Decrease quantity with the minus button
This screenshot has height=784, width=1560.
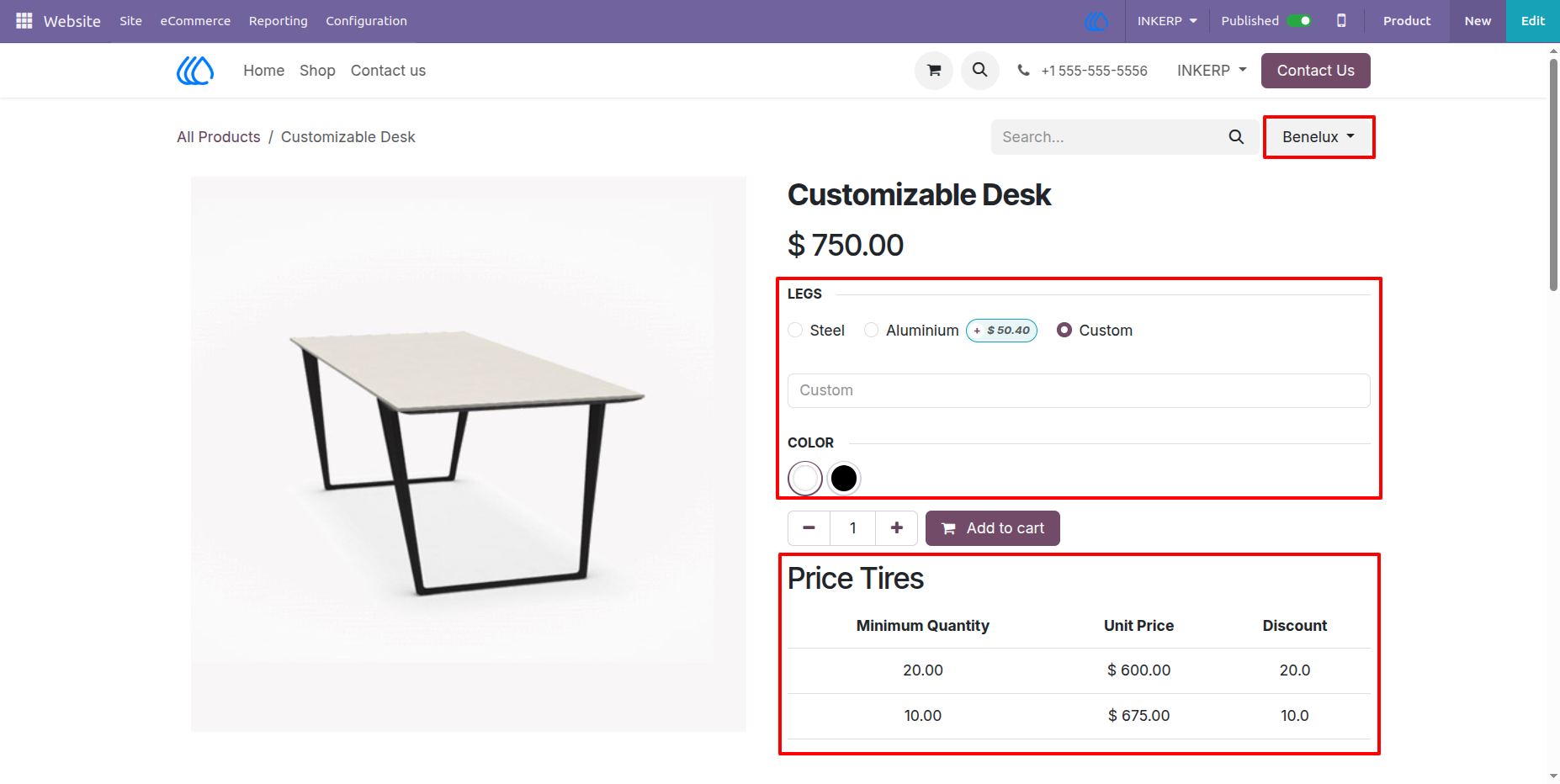point(809,528)
